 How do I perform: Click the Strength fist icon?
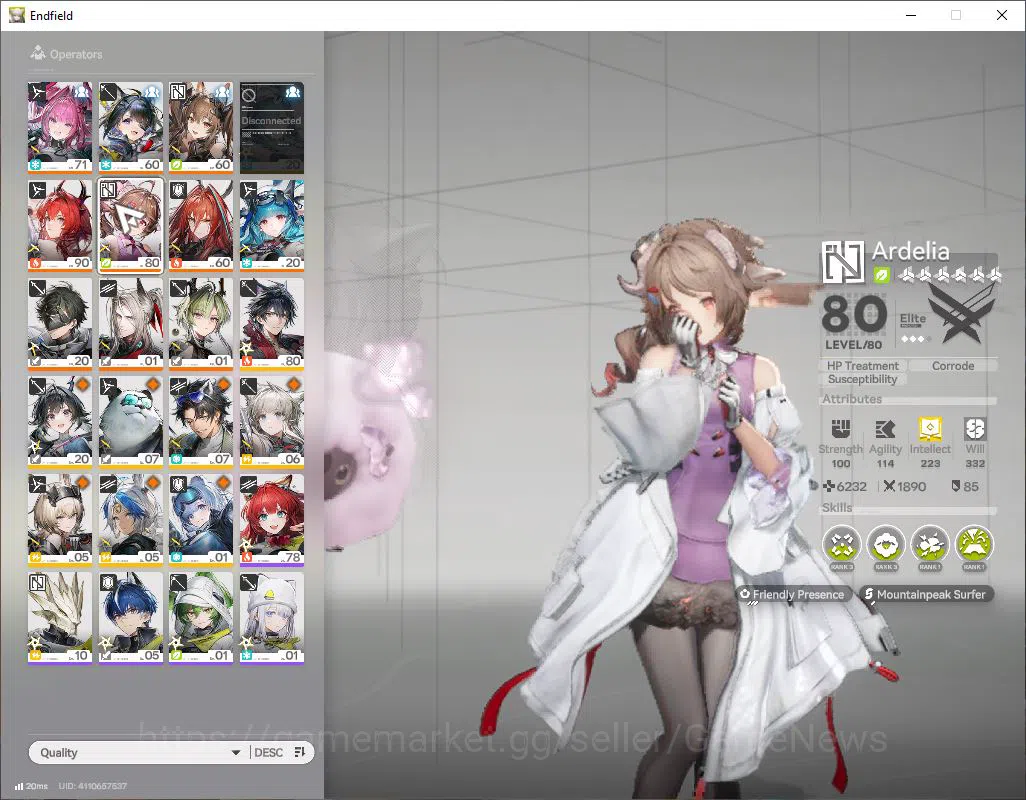(840, 429)
